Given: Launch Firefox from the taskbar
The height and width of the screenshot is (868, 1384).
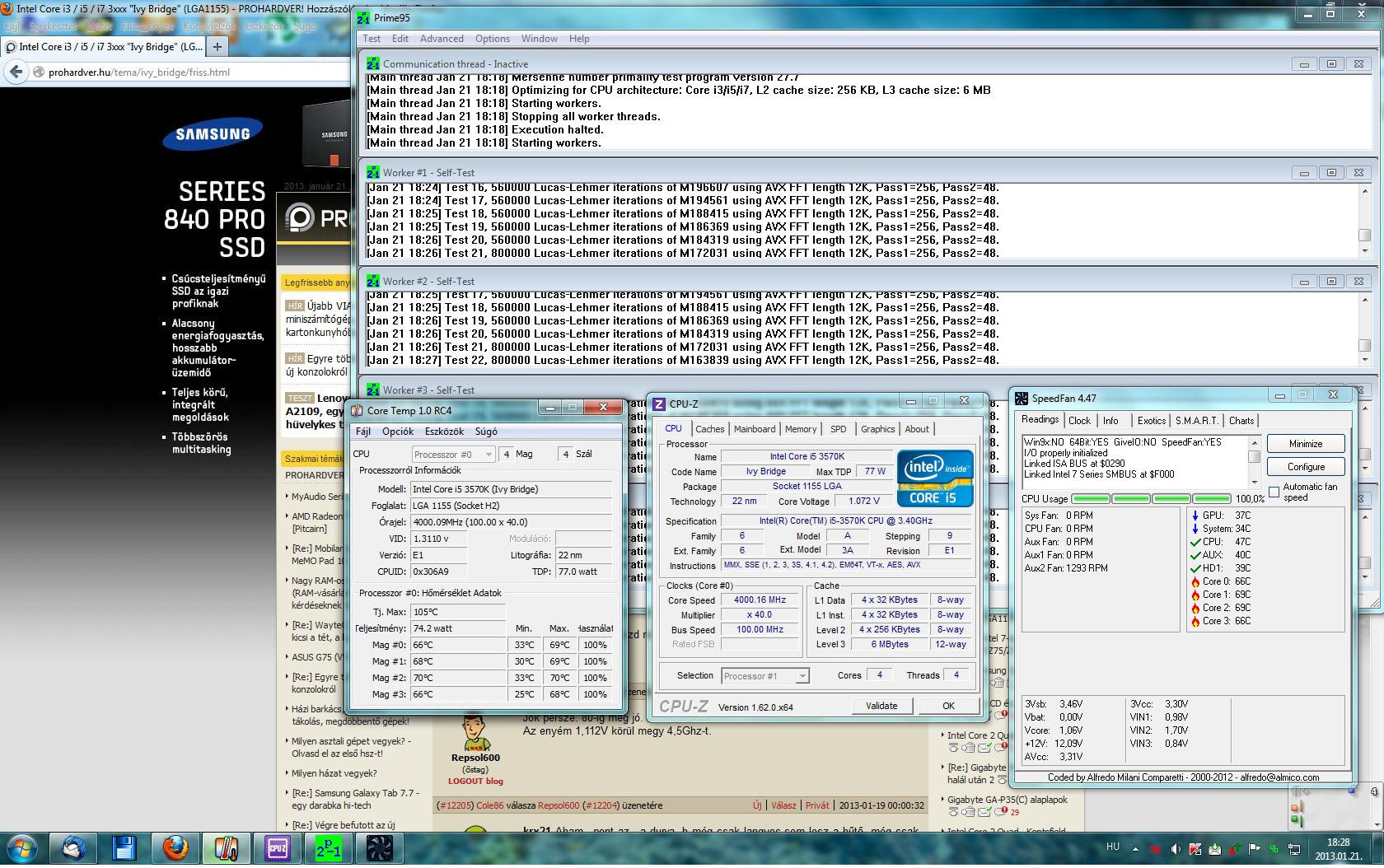Looking at the screenshot, I should [175, 847].
